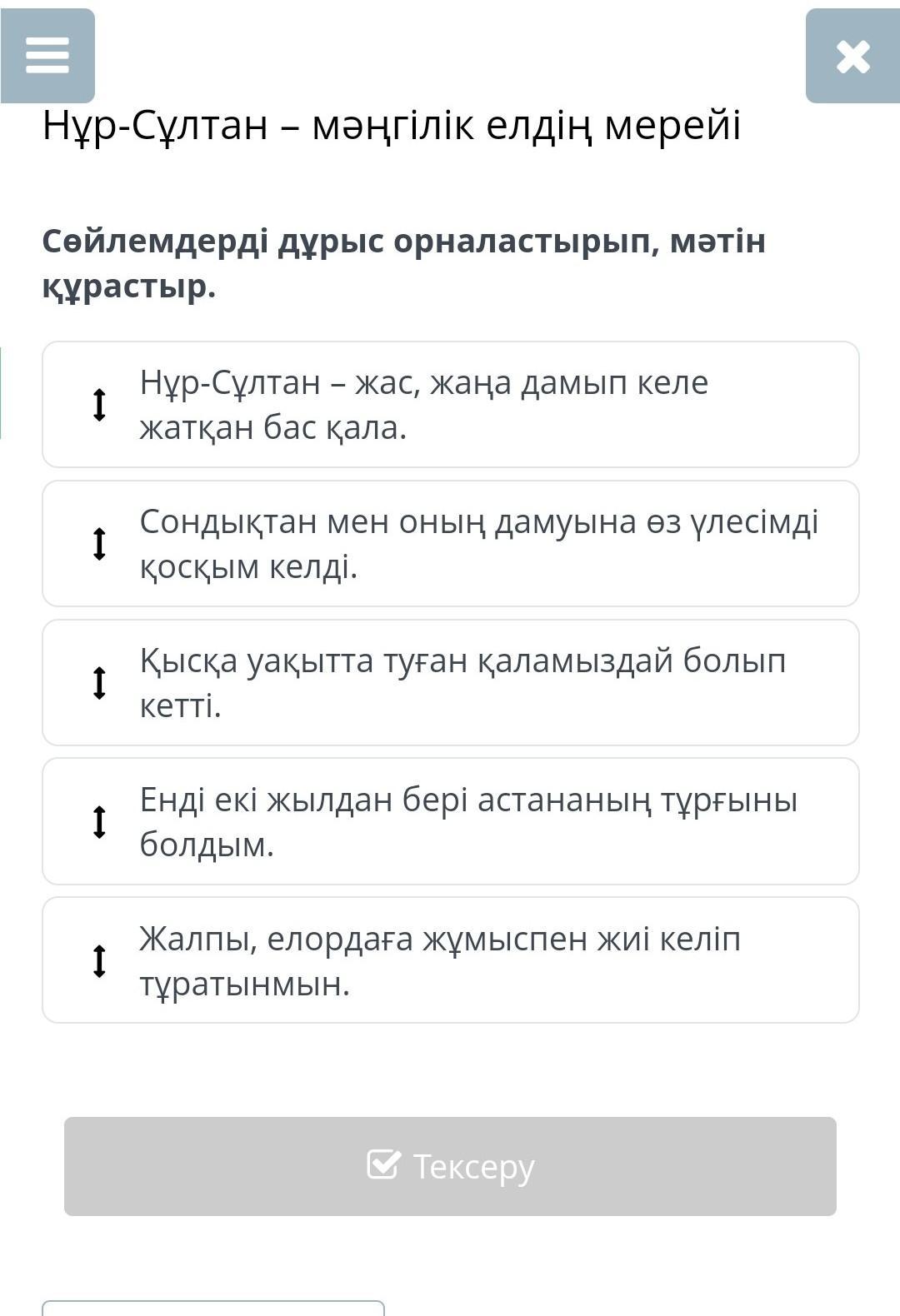Click drag handle for 'Қысқа уақытта' sentence
This screenshot has height=1316, width=900.
[x=99, y=683]
